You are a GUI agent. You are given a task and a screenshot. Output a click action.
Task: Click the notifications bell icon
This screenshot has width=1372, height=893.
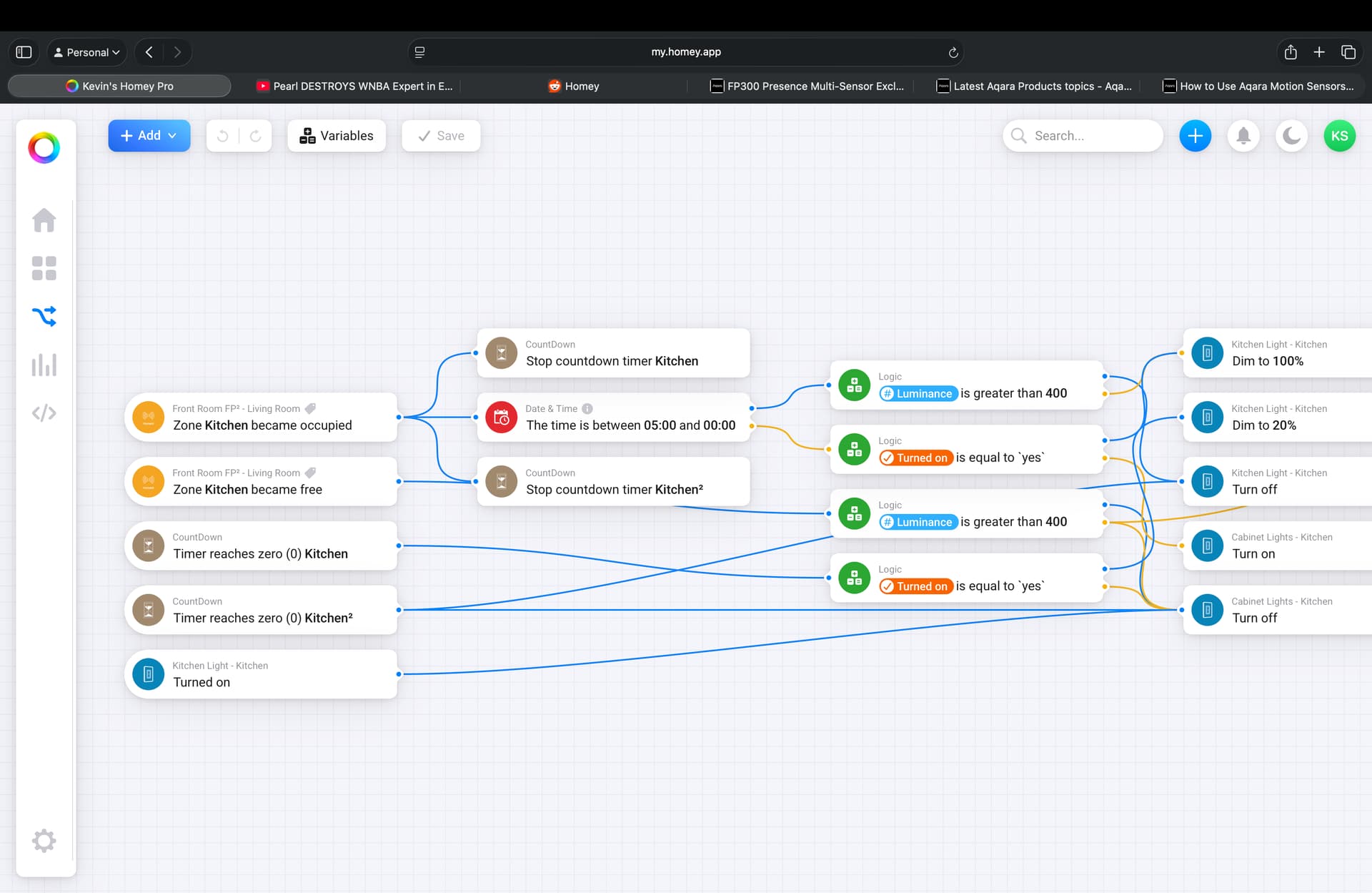[1243, 136]
